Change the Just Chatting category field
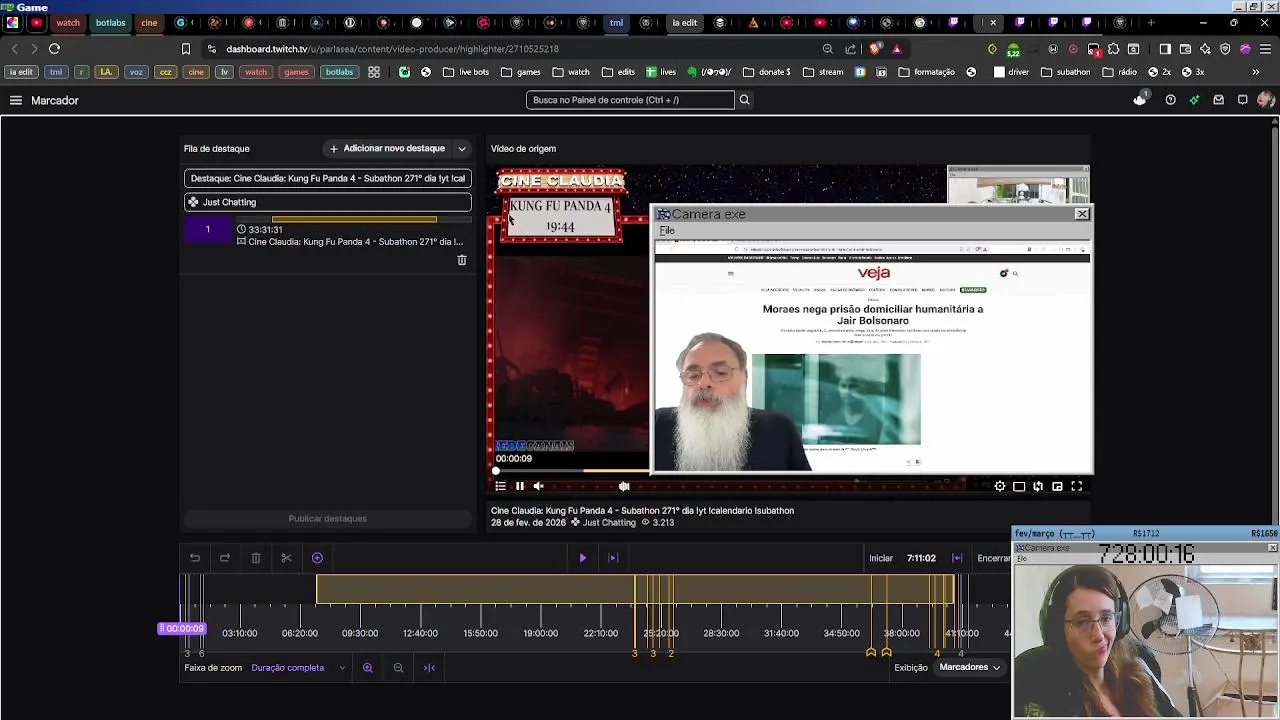The width and height of the screenshot is (1280, 720). (x=328, y=202)
